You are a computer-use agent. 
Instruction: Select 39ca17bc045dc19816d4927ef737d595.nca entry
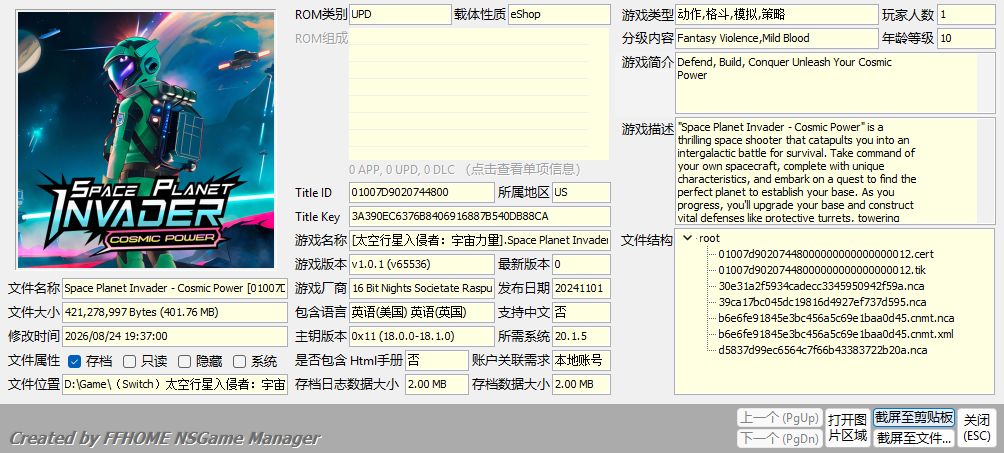(x=822, y=302)
